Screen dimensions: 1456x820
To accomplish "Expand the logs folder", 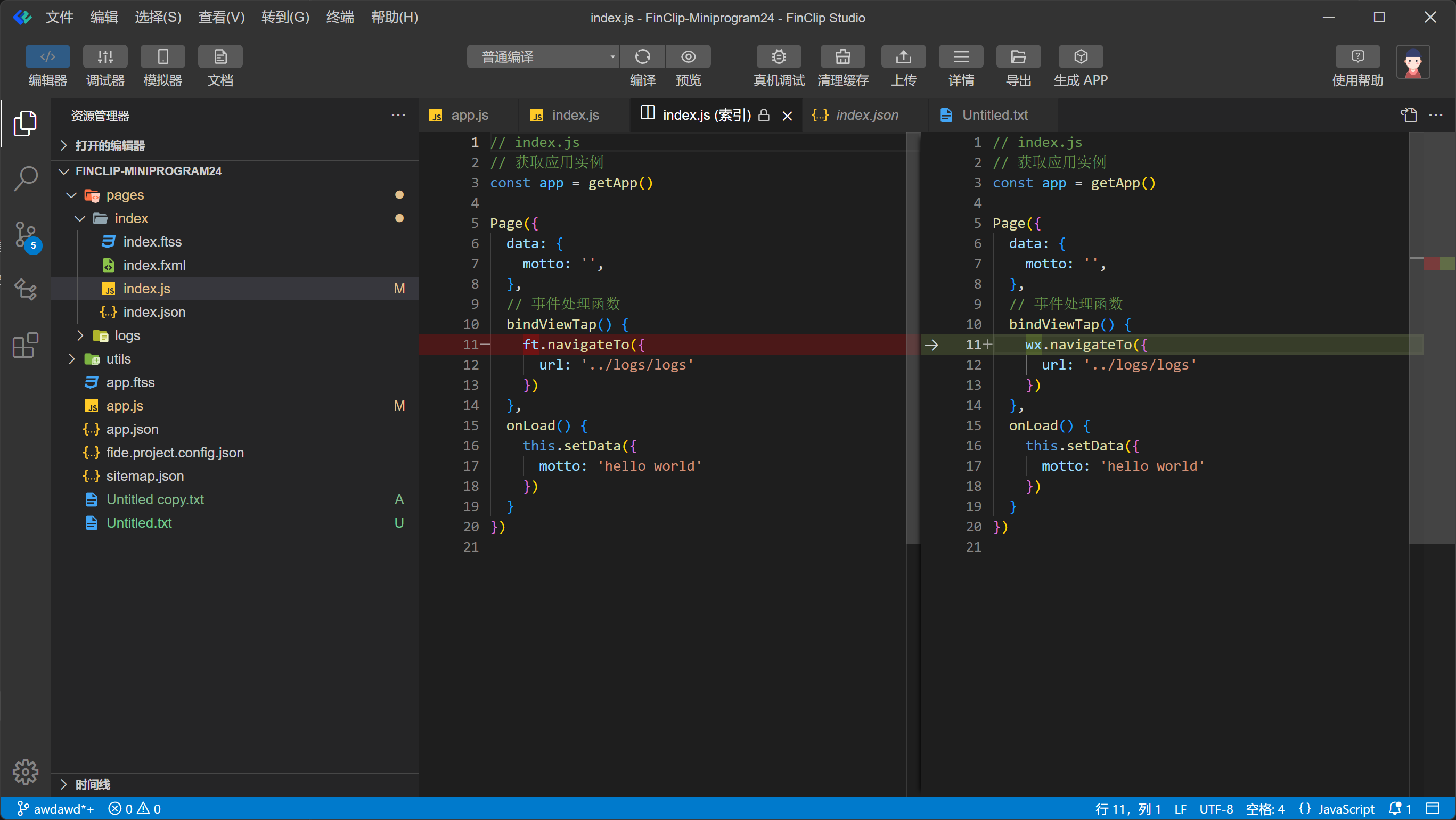I will pos(127,335).
